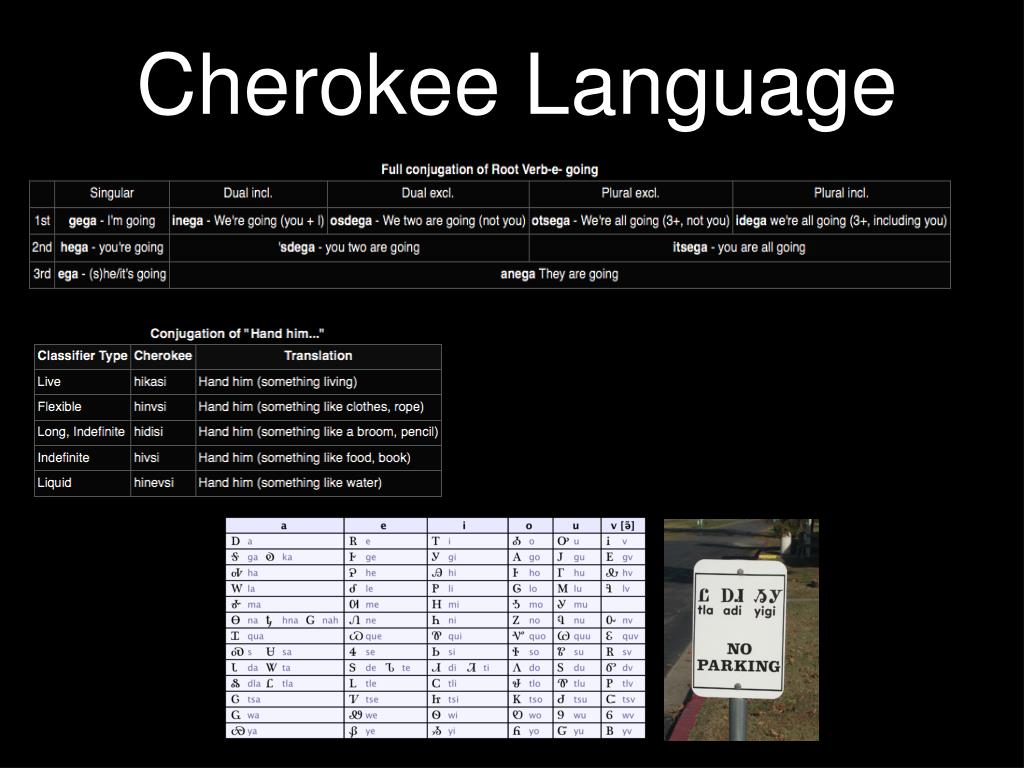Image resolution: width=1024 pixels, height=768 pixels.
Task: Select the 'Dual incl.' column header
Action: [x=248, y=193]
